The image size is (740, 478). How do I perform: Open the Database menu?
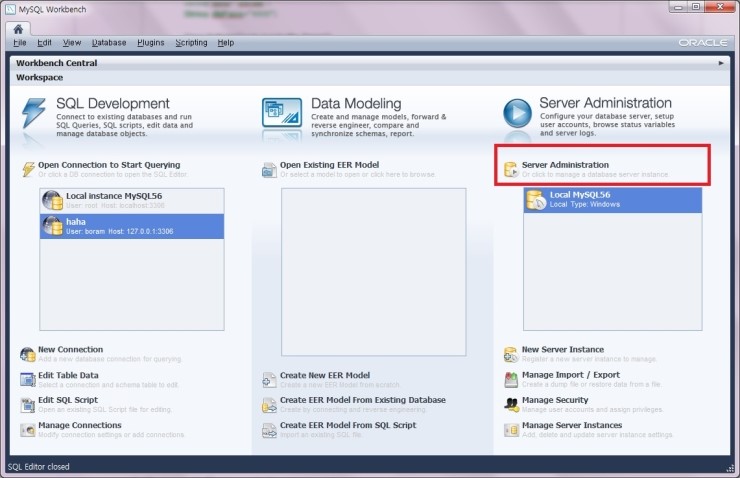point(109,43)
